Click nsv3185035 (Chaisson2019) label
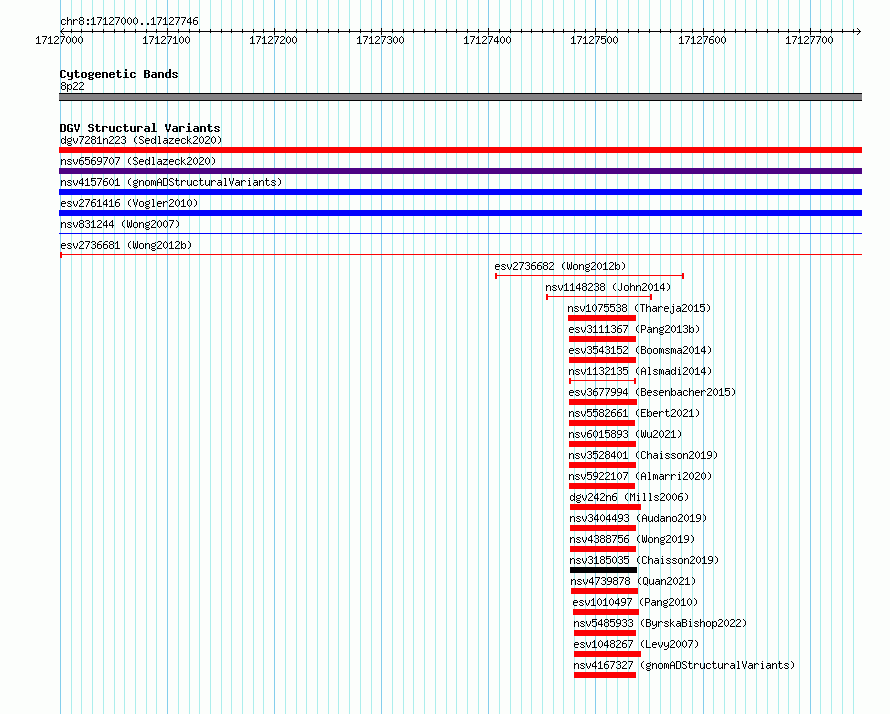890x714 pixels. pyautogui.click(x=644, y=560)
